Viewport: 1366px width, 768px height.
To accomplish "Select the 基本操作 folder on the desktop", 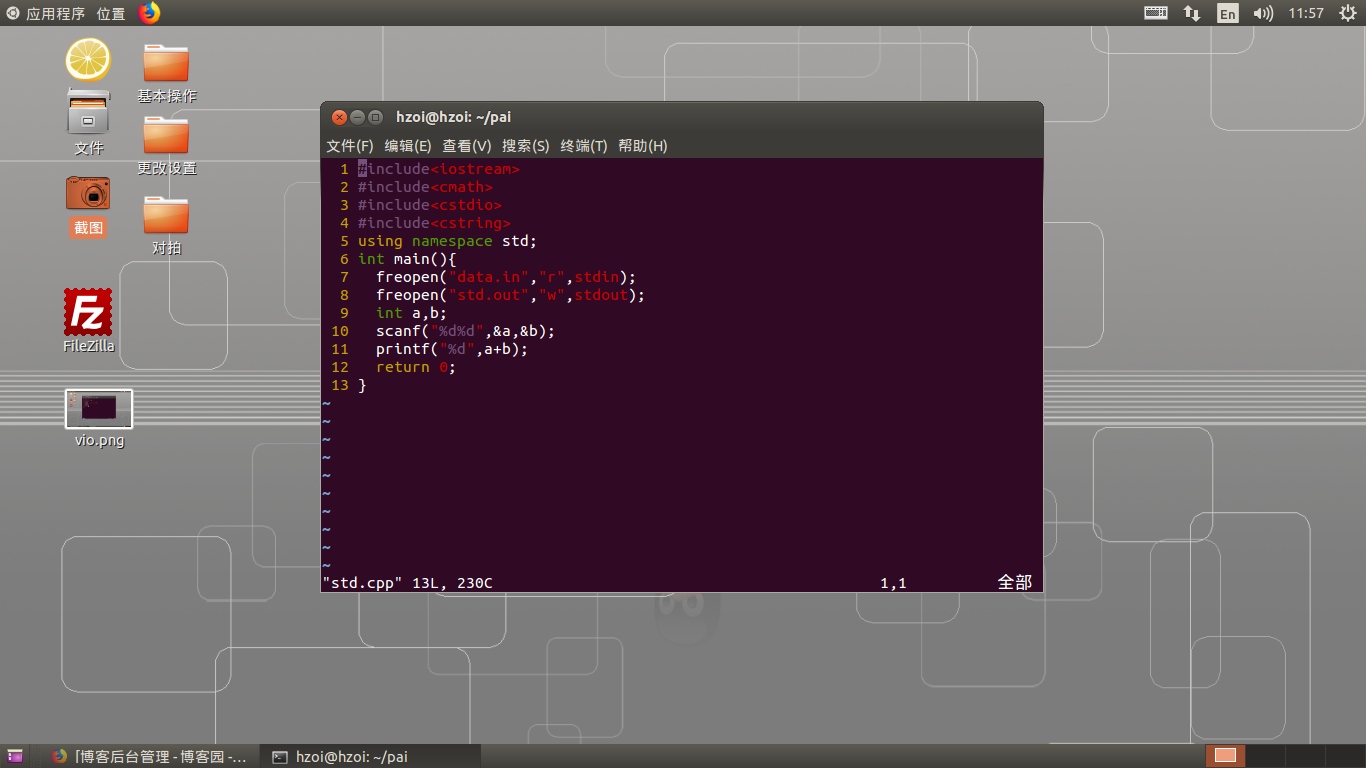I will [x=166, y=74].
